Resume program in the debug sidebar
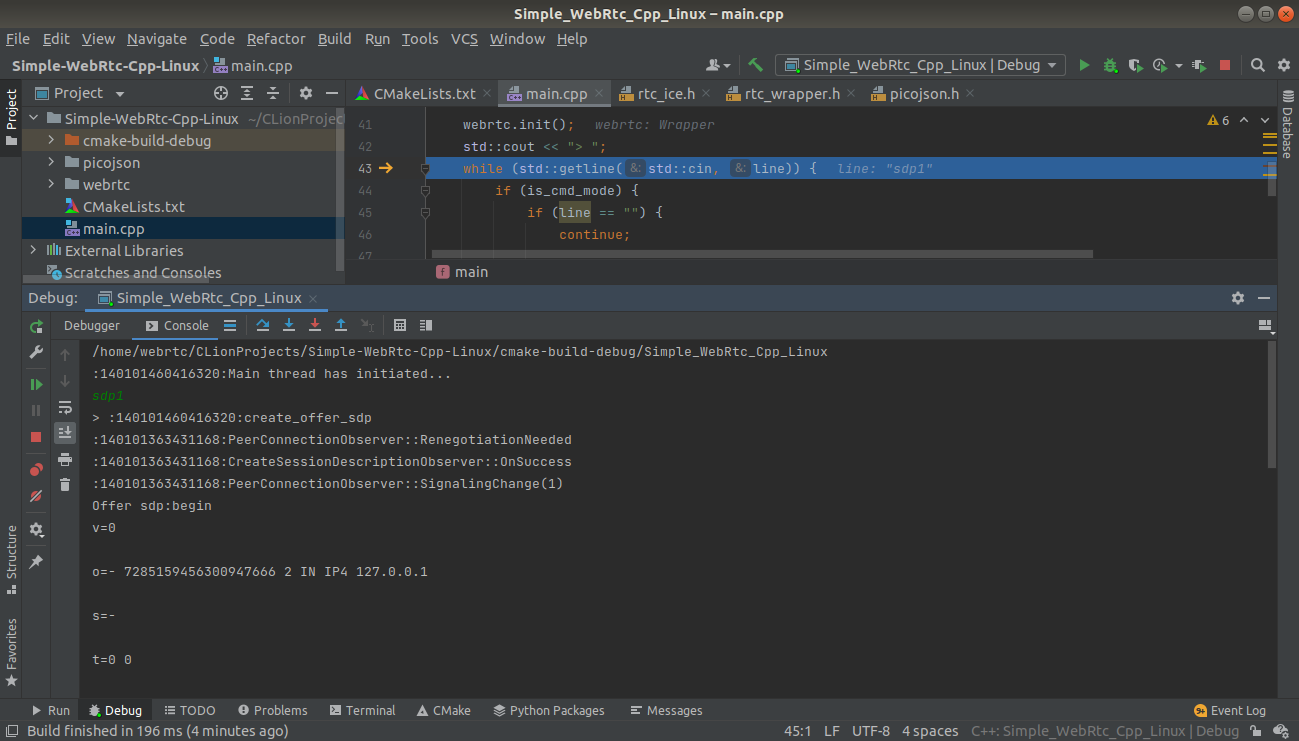Screen dimensions: 1299x741 pos(36,384)
